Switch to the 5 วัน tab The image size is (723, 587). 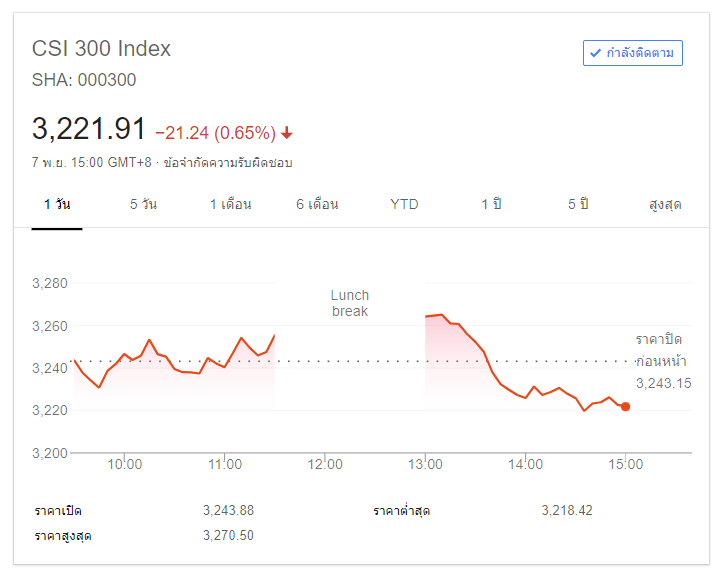143,204
